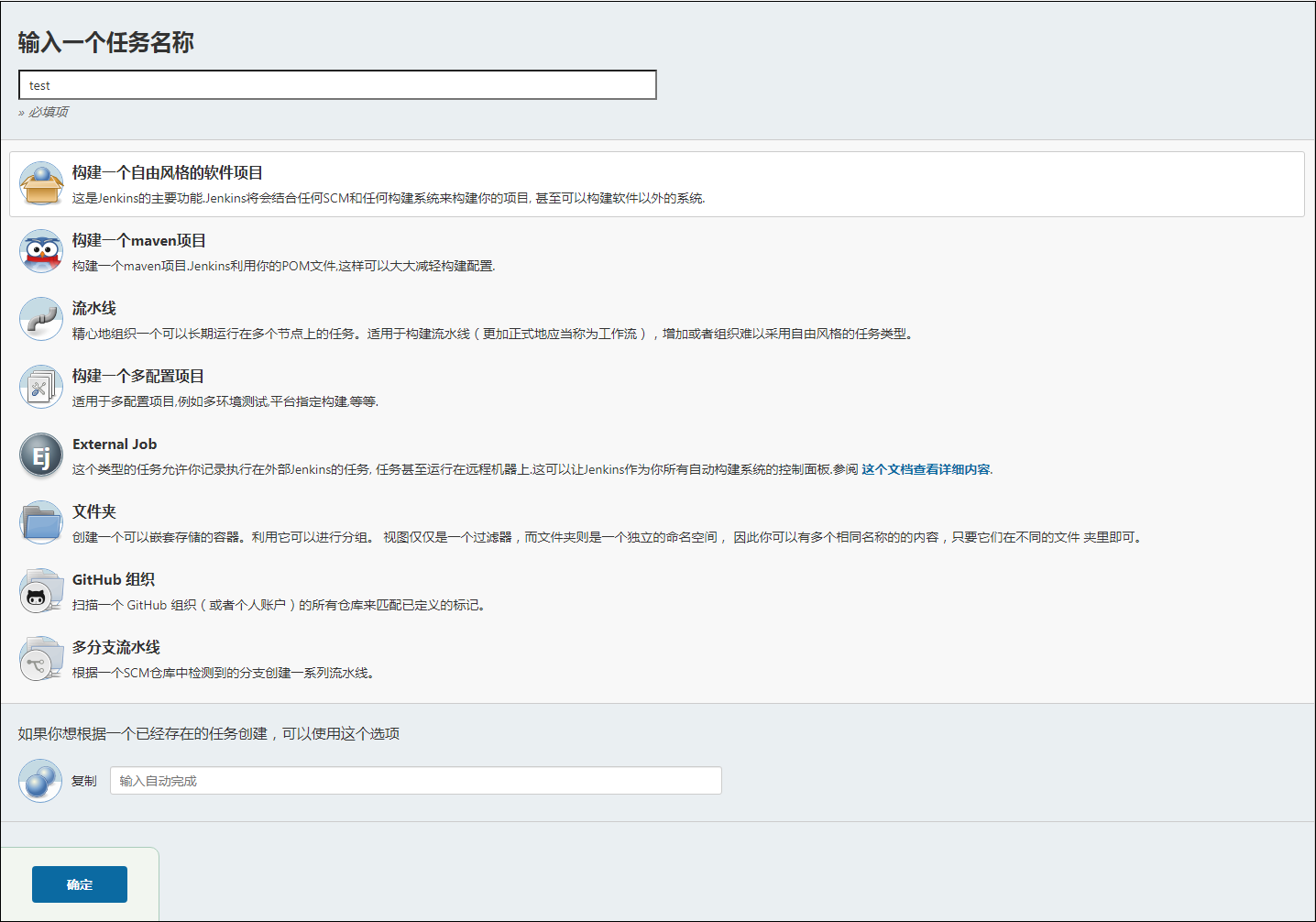Image resolution: width=1316 pixels, height=922 pixels.
Task: Select the External Job 'Ej' icon
Action: (41, 456)
